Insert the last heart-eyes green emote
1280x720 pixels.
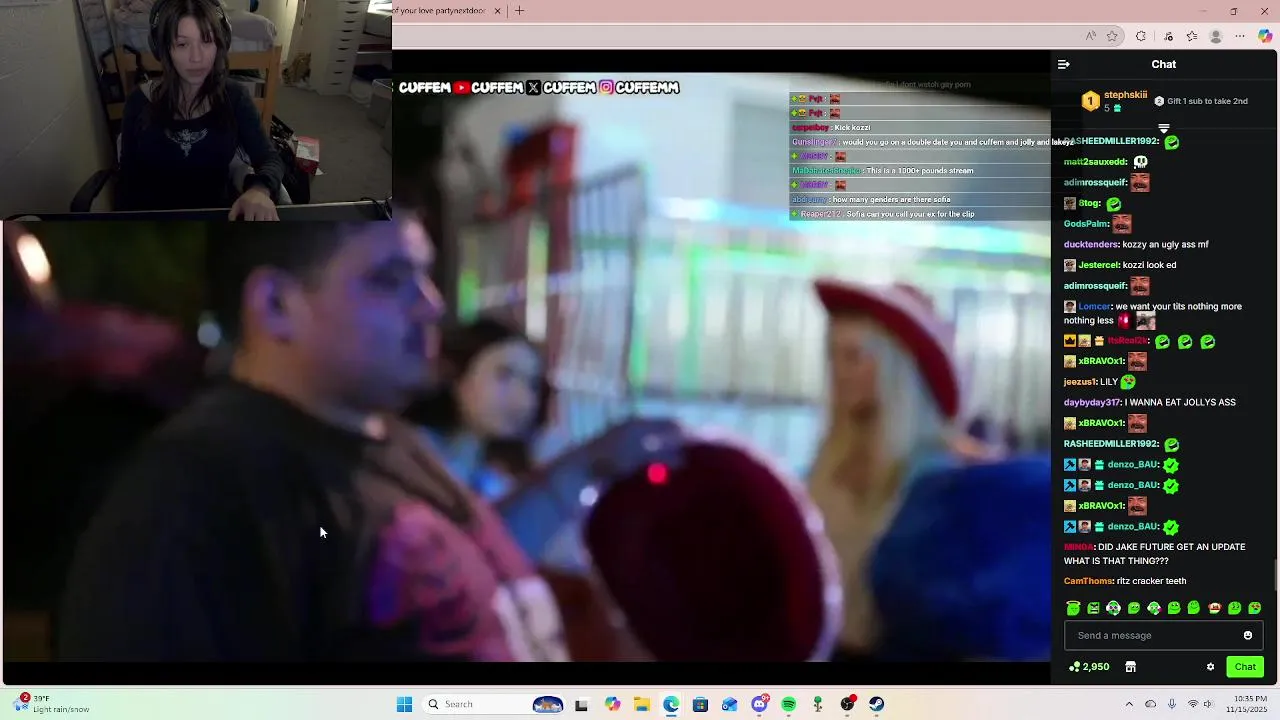tap(1254, 608)
